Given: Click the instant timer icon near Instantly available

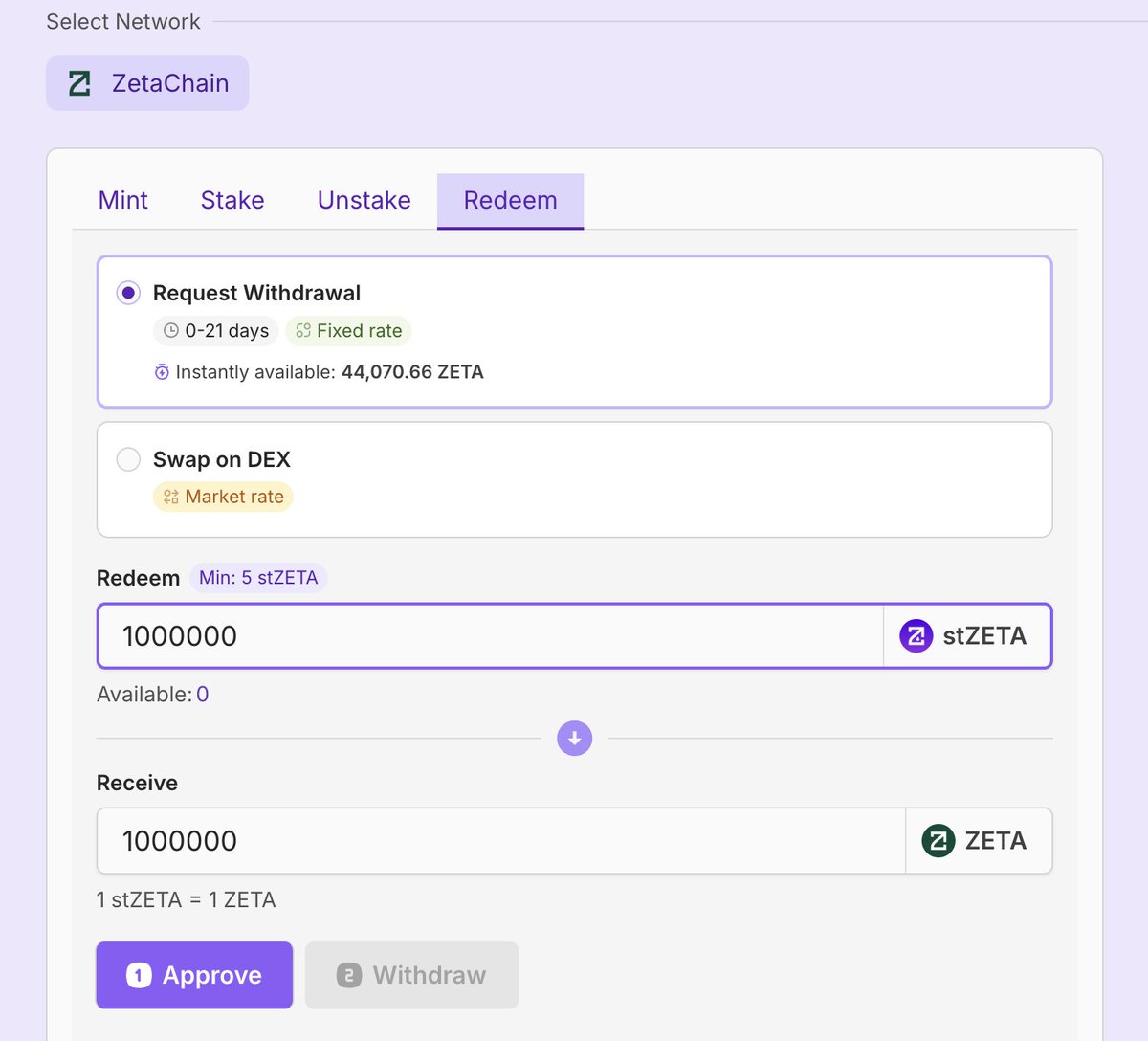Looking at the screenshot, I should pos(162,372).
